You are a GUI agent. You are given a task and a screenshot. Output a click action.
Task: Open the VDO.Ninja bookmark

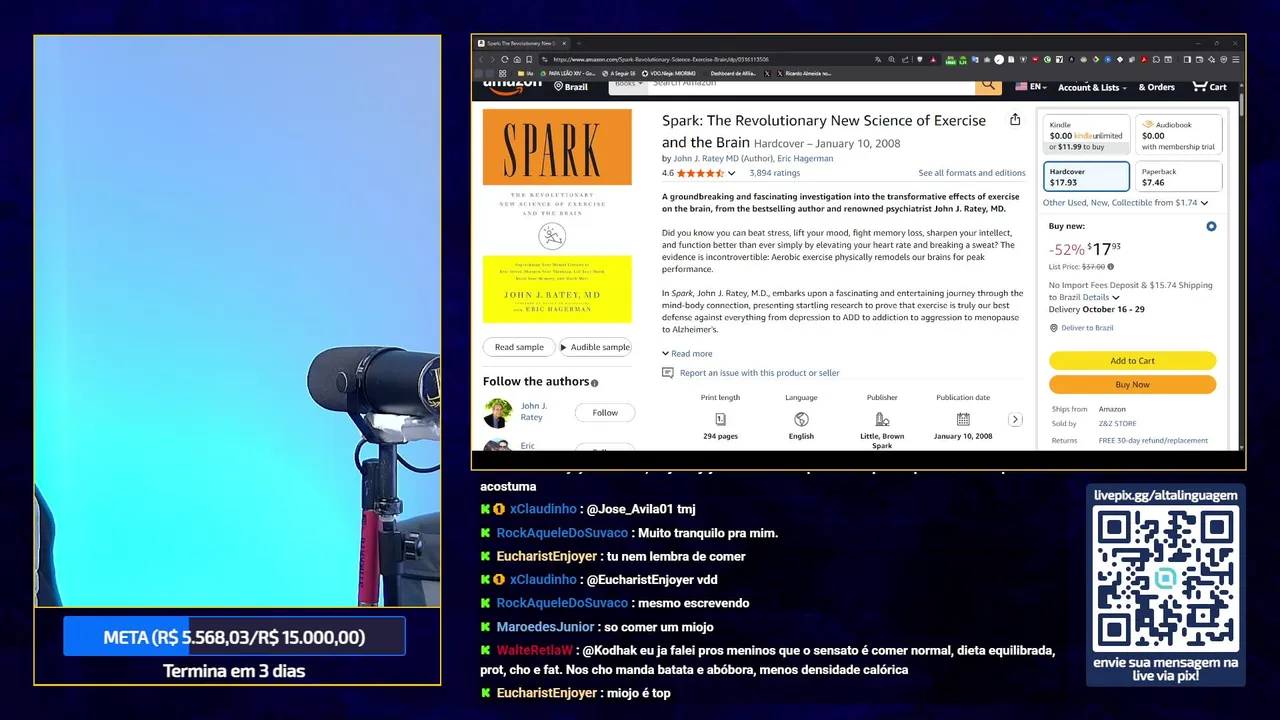tap(669, 73)
